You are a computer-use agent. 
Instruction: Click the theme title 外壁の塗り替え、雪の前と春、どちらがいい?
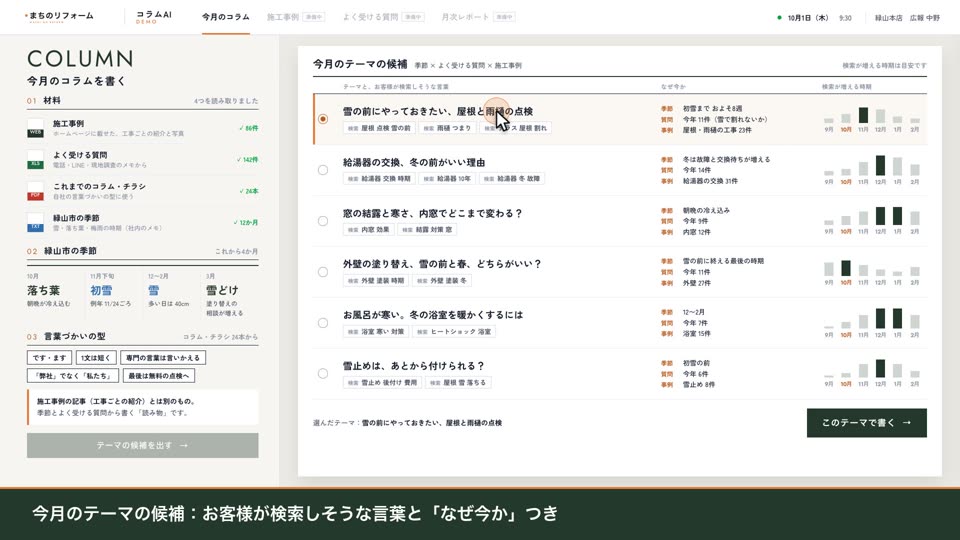point(442,264)
